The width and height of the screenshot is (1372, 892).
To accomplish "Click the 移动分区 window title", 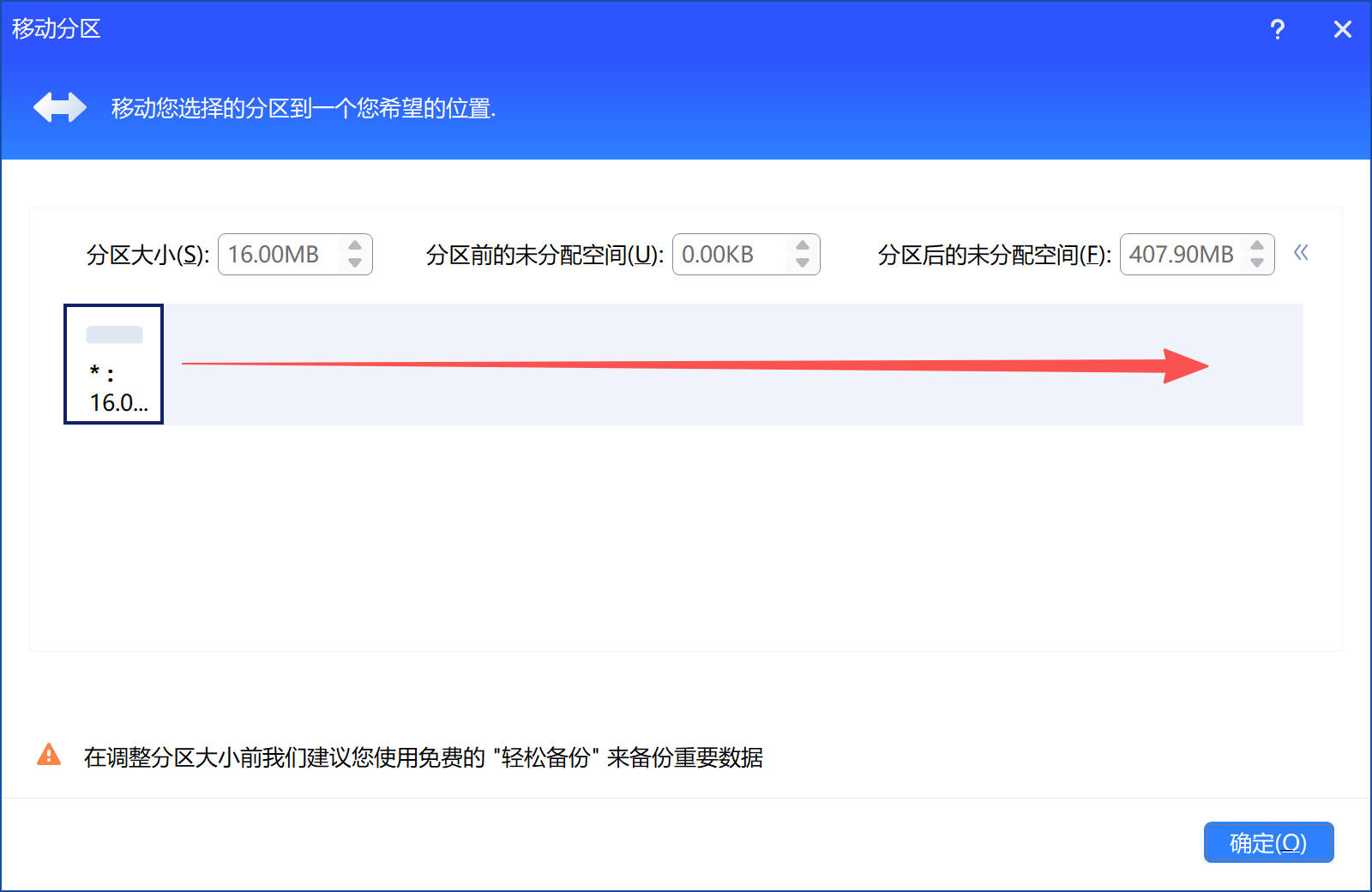I will tap(57, 29).
